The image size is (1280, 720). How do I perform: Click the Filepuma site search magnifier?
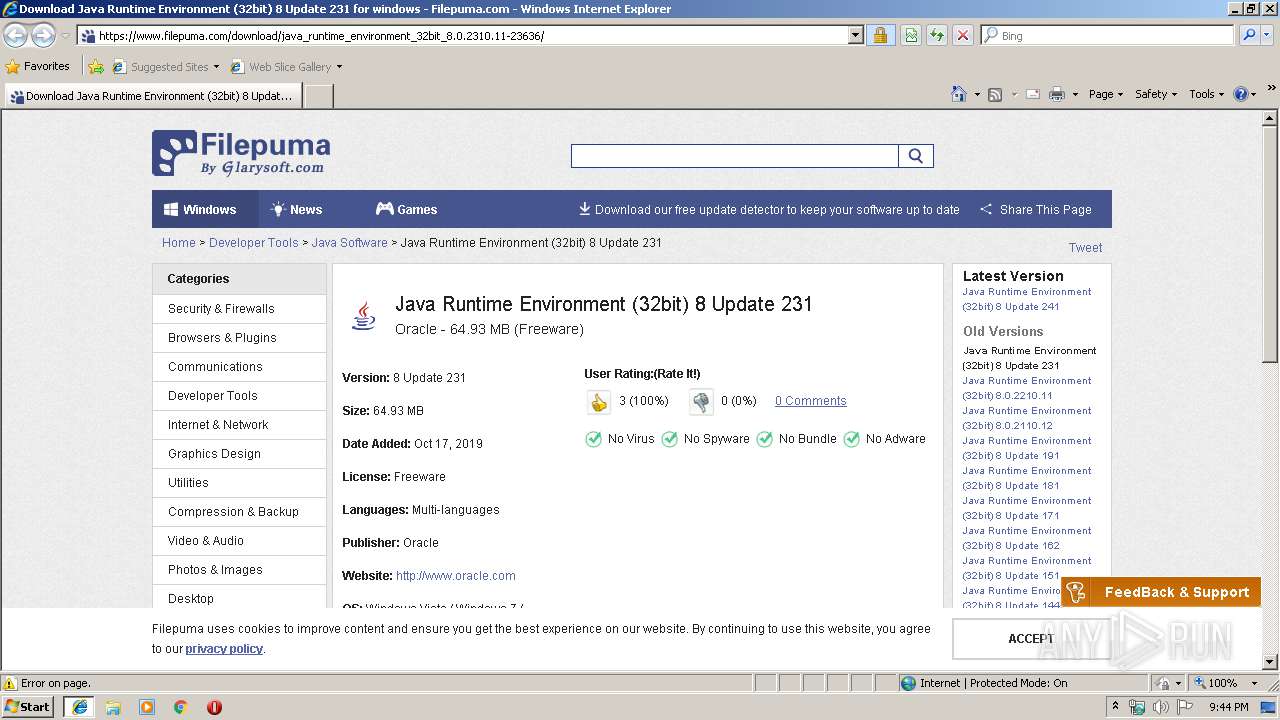pyautogui.click(x=916, y=156)
